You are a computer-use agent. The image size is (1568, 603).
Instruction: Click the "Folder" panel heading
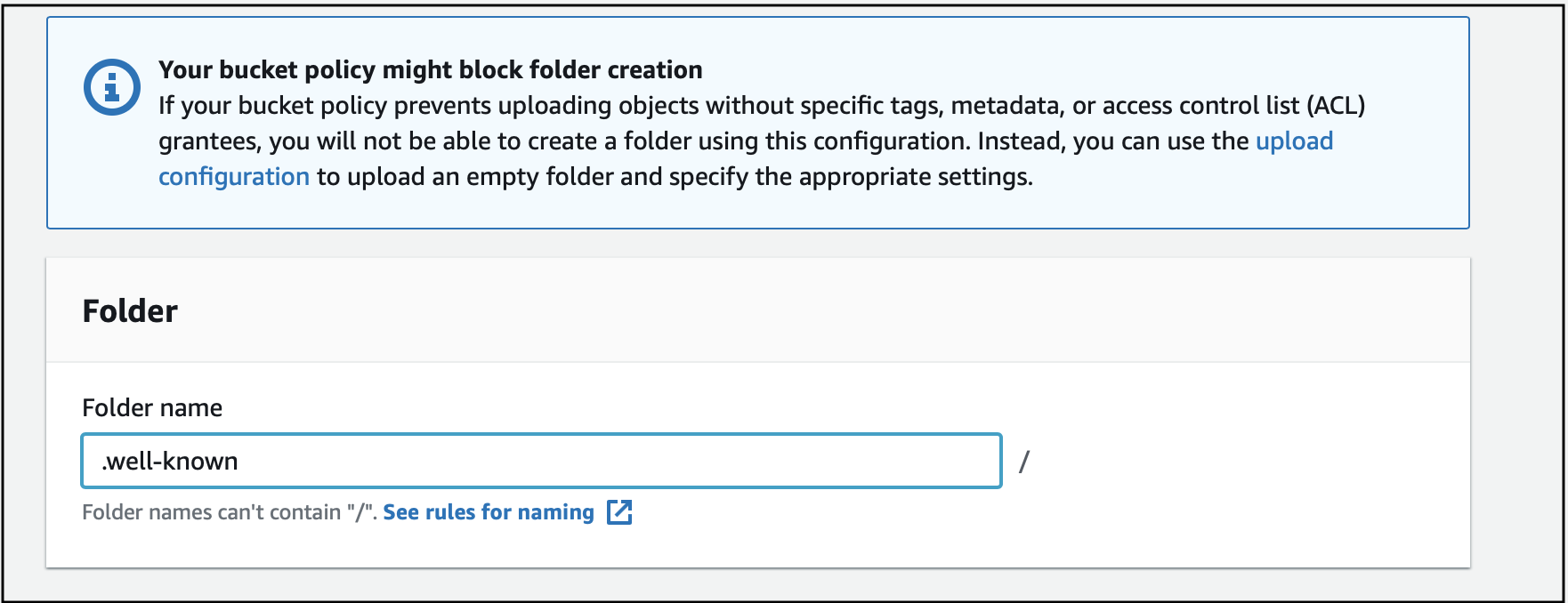[130, 311]
